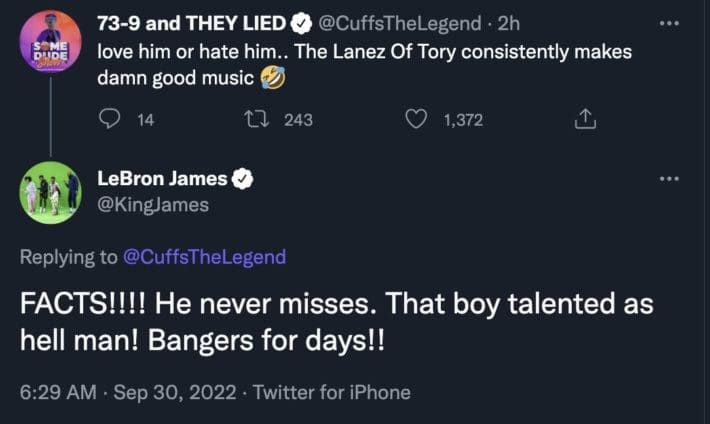The image size is (710, 424).
Task: Like the tweet with the heart icon
Action: tap(415, 120)
